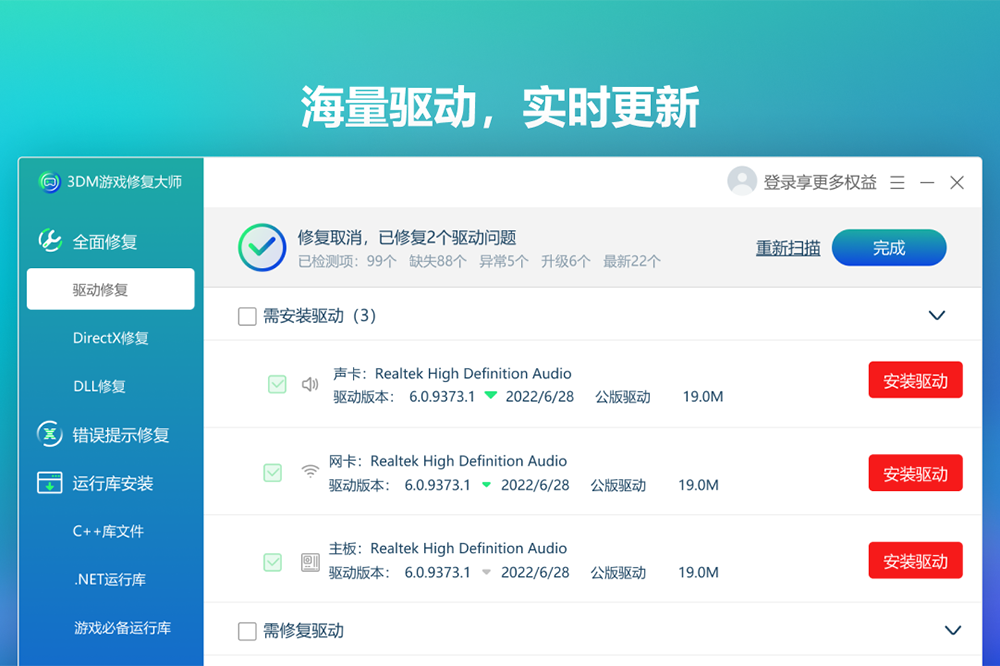1000x666 pixels.
Task: Open DLL修复 in the sidebar
Action: click(x=99, y=386)
